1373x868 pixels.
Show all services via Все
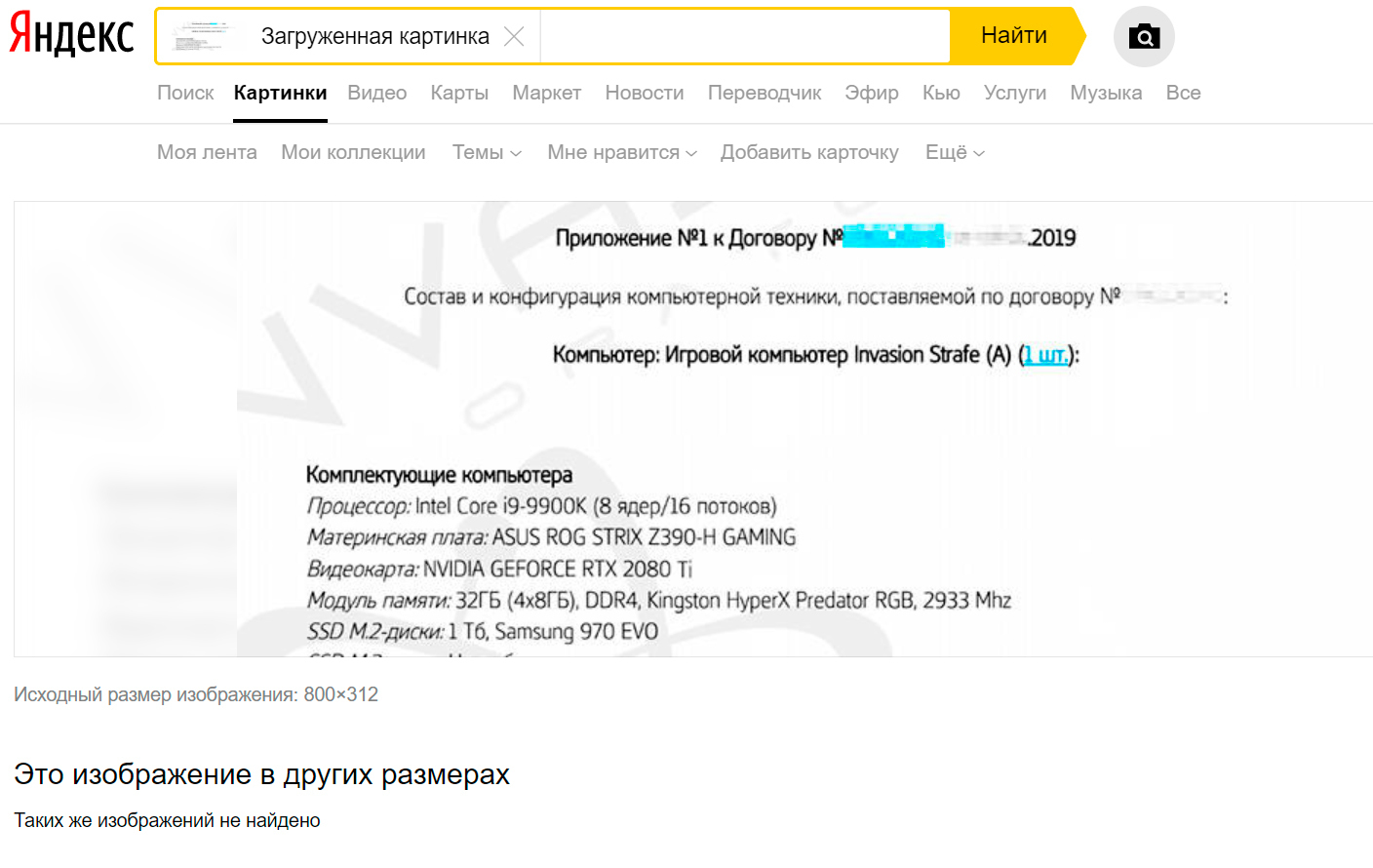click(x=1183, y=93)
